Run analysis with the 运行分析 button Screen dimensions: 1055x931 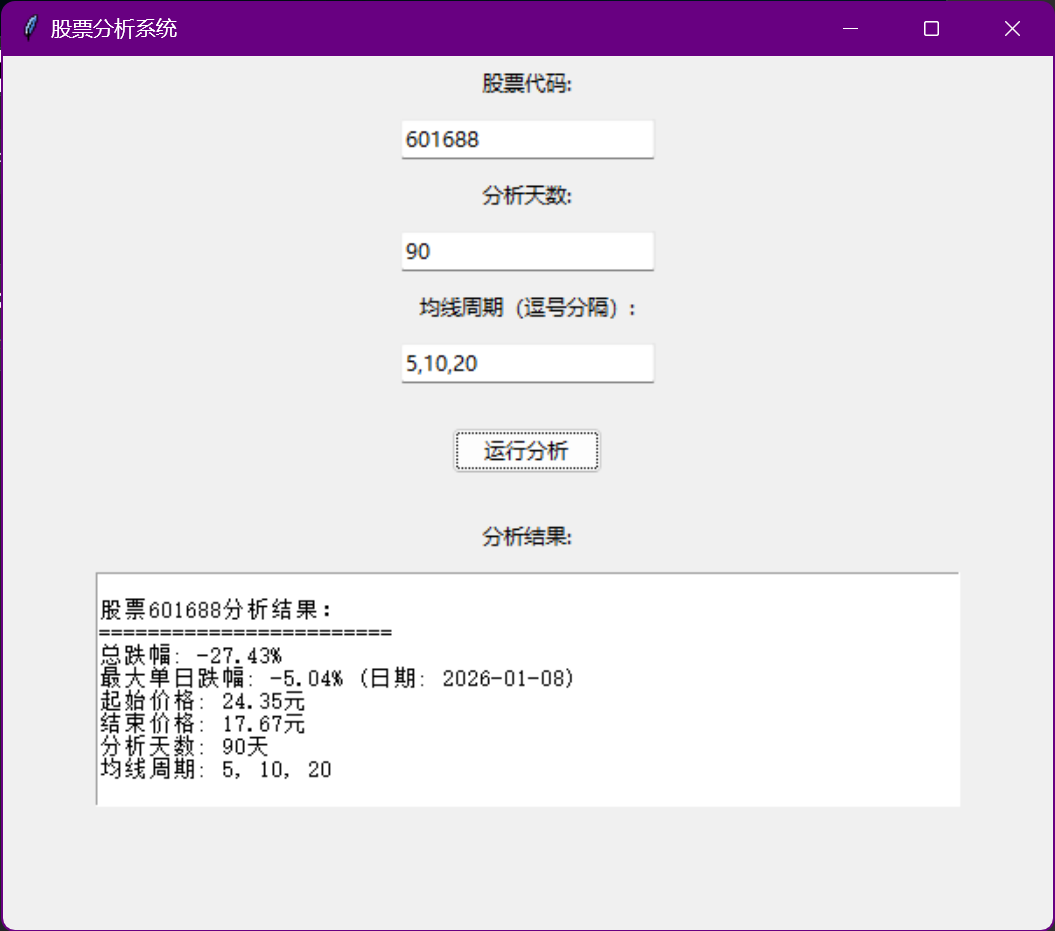[527, 451]
